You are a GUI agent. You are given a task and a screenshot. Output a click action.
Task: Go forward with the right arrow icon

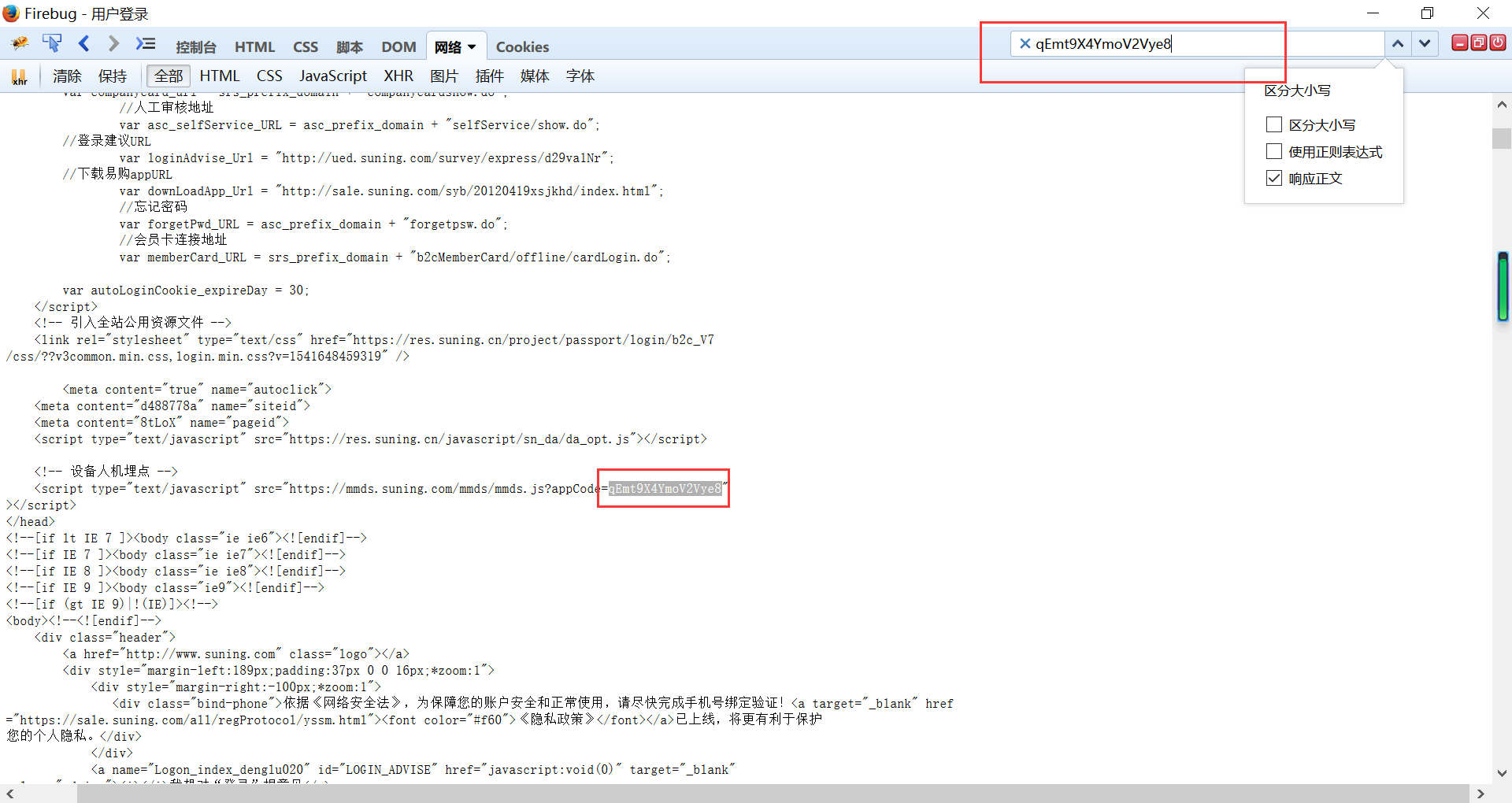point(113,43)
